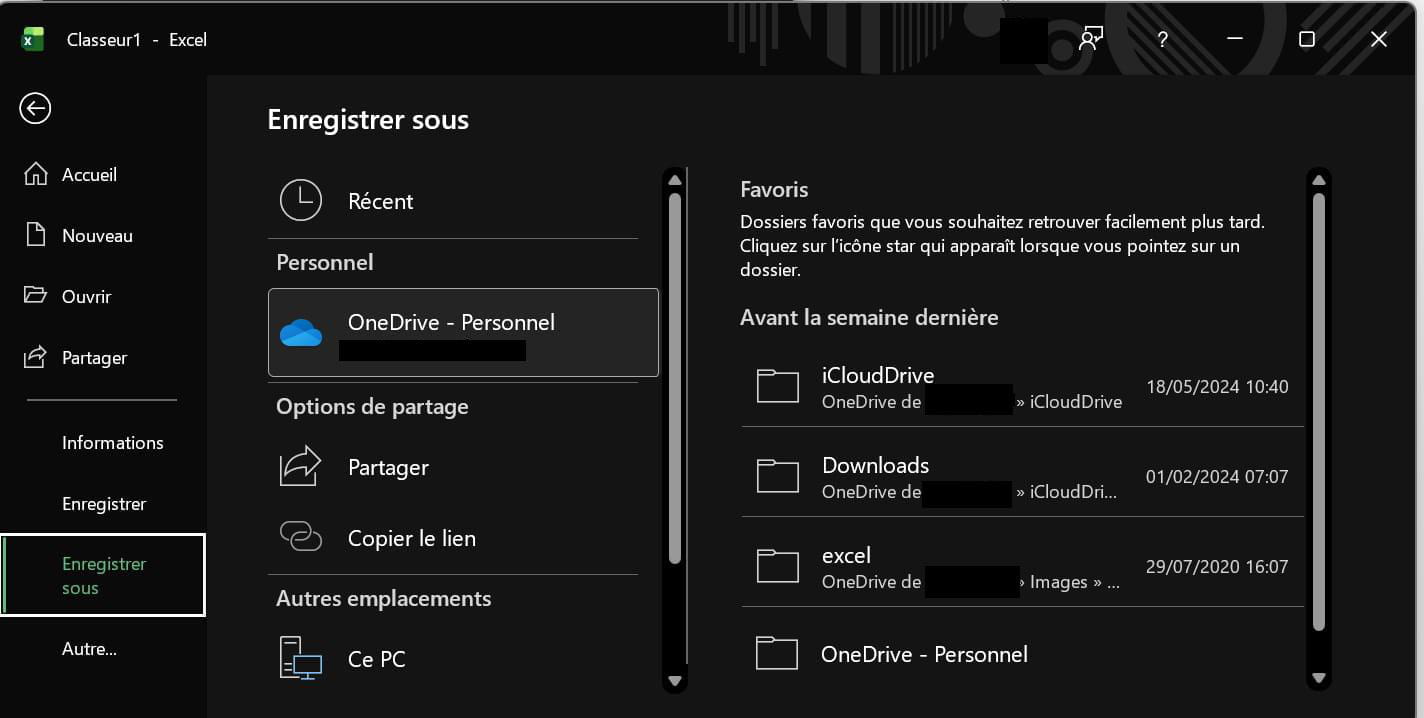Image resolution: width=1424 pixels, height=718 pixels.
Task: Click down arrow of folders list scrollbar
Action: [x=1318, y=679]
